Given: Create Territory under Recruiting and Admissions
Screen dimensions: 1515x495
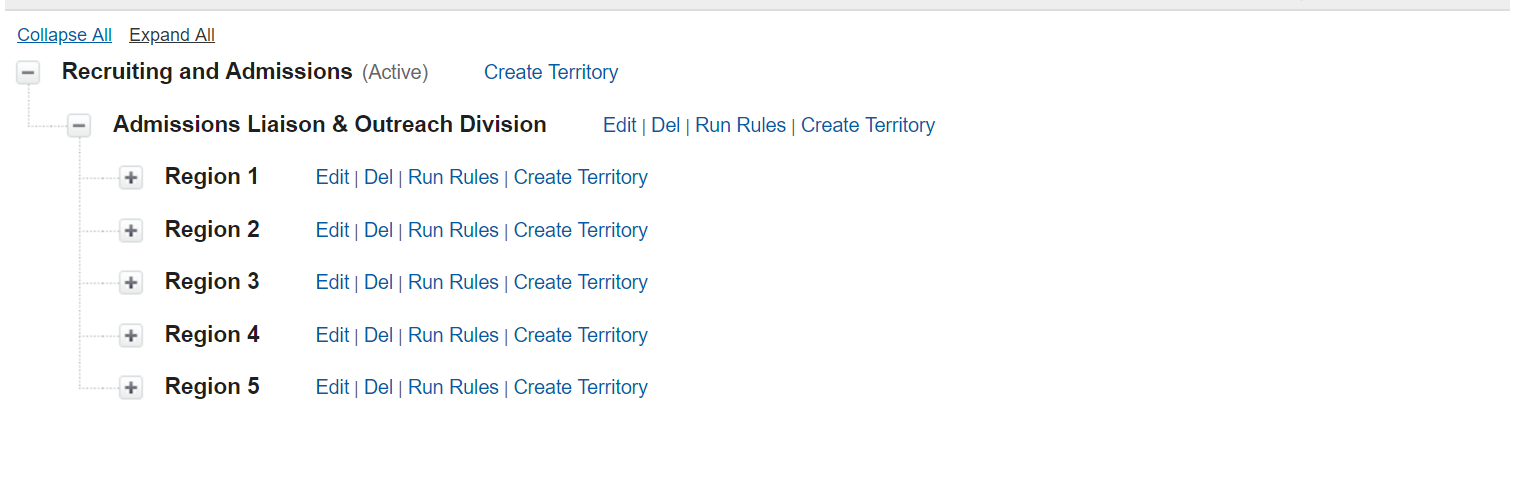Looking at the screenshot, I should pyautogui.click(x=551, y=72).
